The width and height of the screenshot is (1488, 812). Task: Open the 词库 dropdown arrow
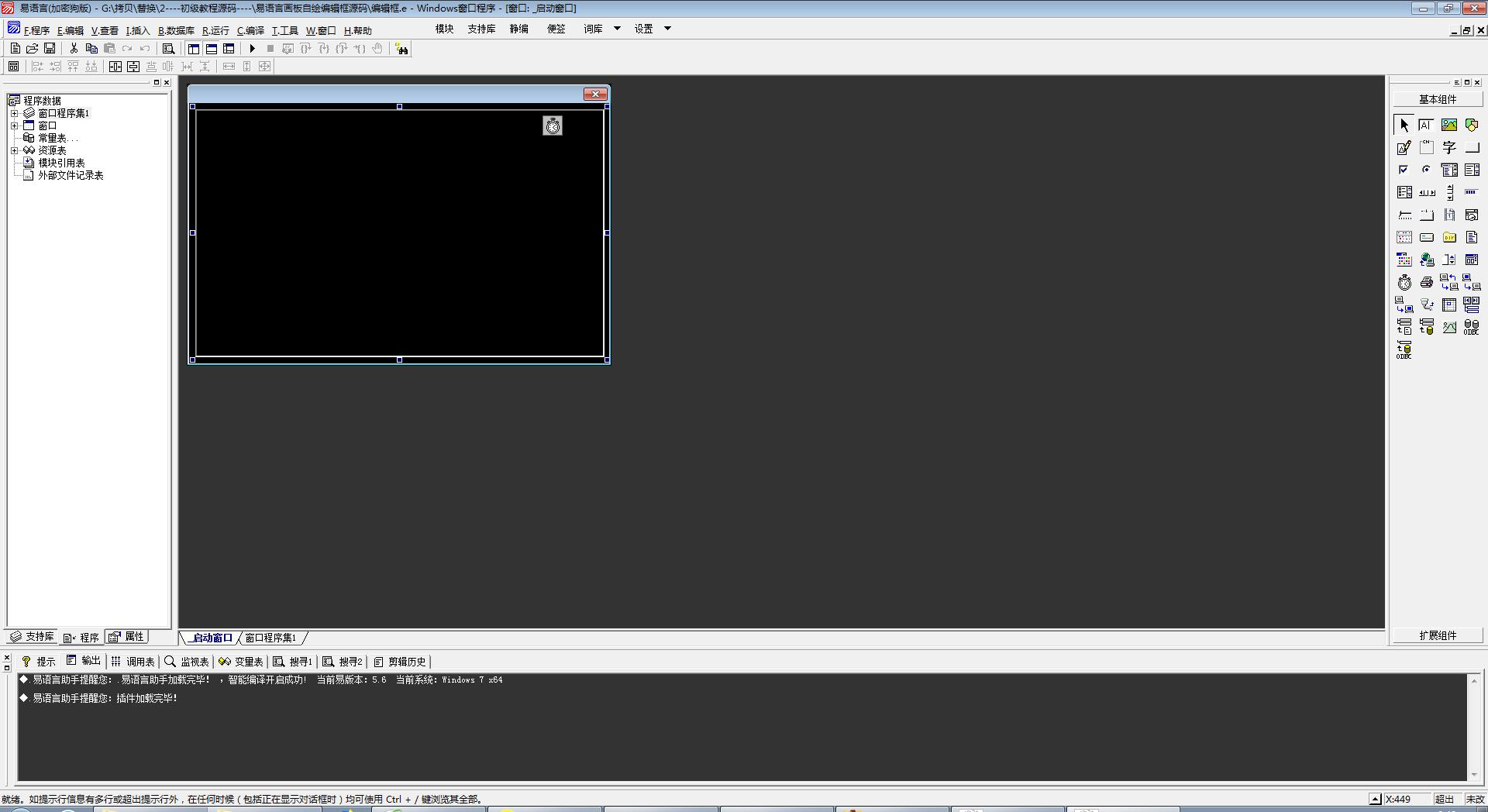pos(618,29)
